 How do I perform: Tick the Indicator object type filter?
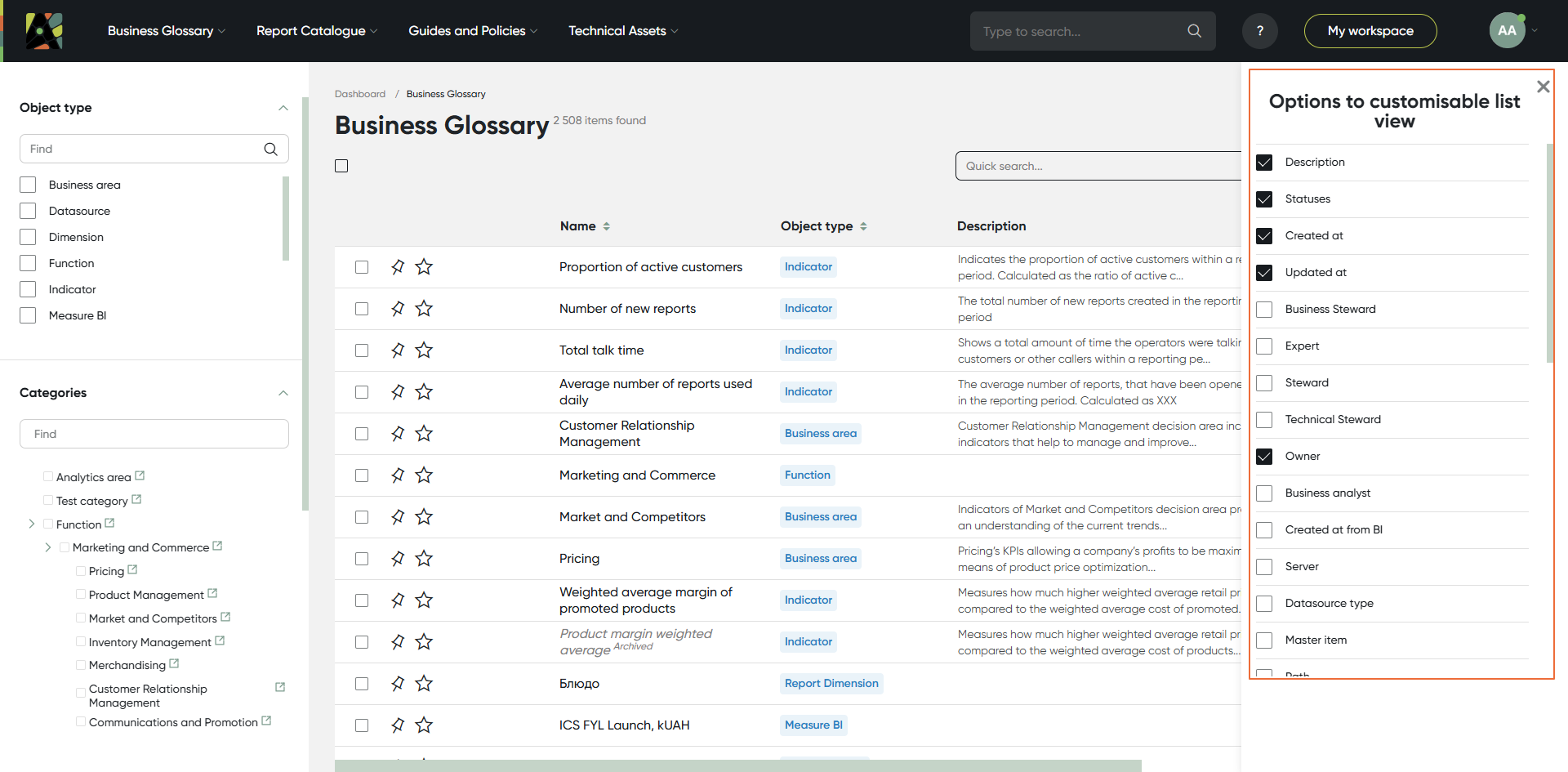coord(28,289)
